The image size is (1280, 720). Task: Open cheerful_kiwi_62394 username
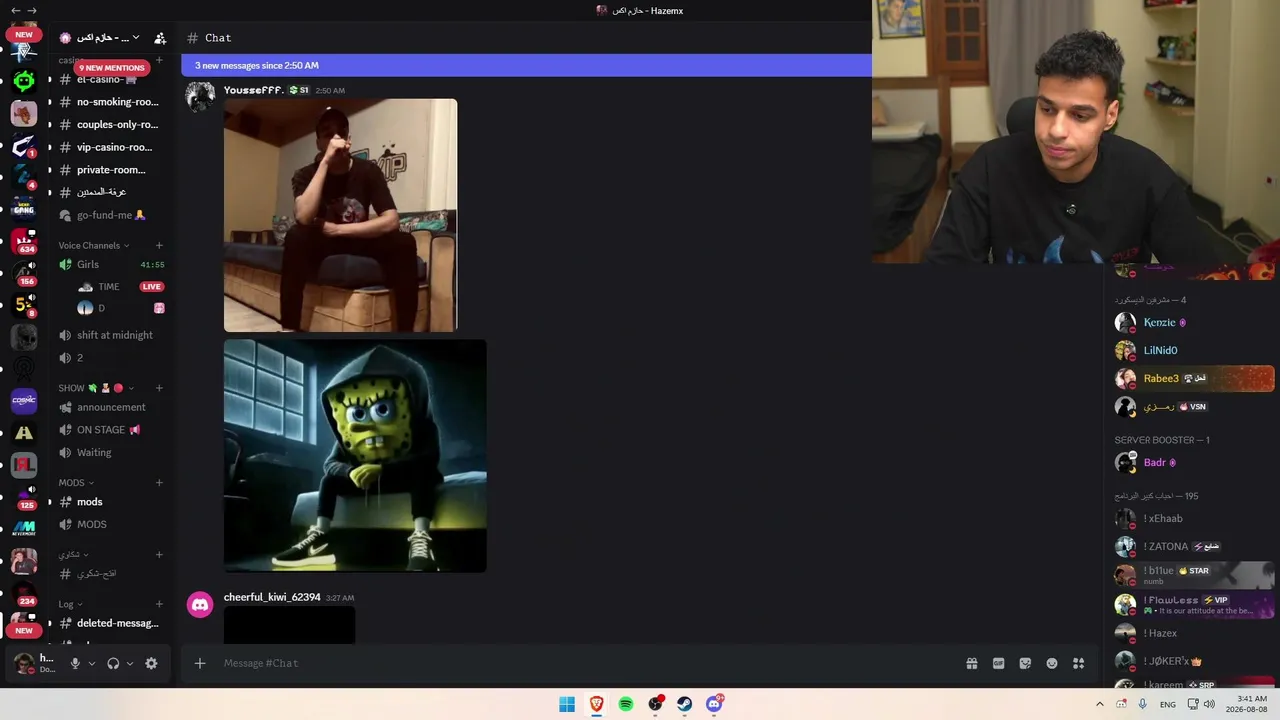tap(272, 597)
